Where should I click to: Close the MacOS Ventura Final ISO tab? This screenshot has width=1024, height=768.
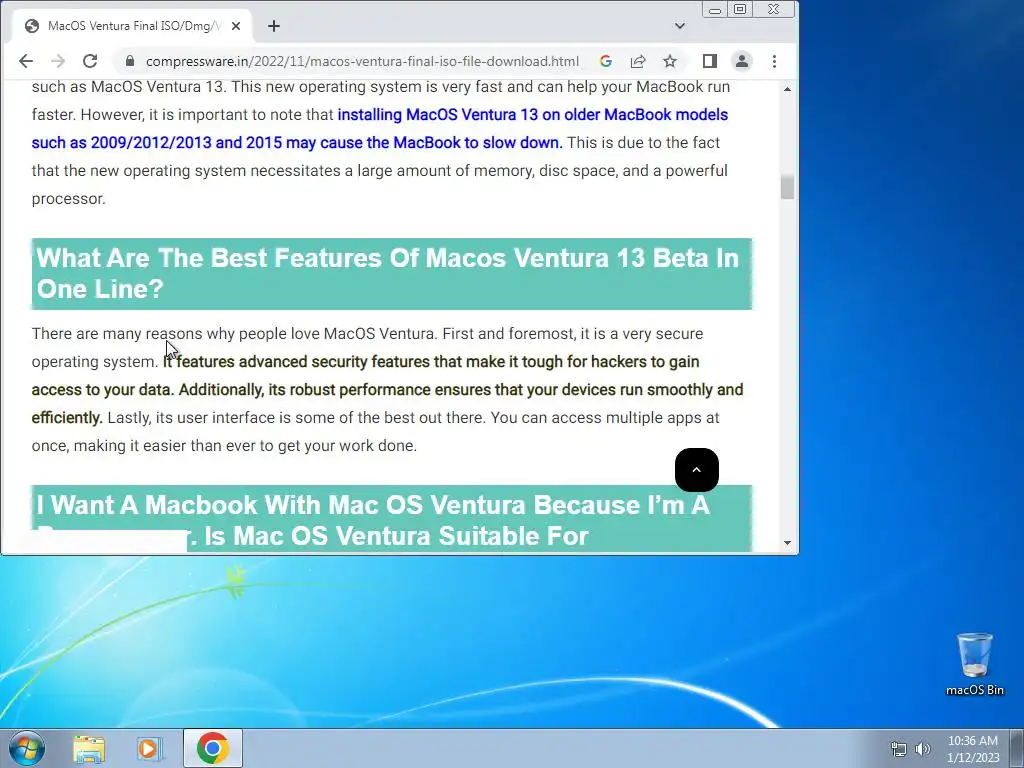click(236, 26)
